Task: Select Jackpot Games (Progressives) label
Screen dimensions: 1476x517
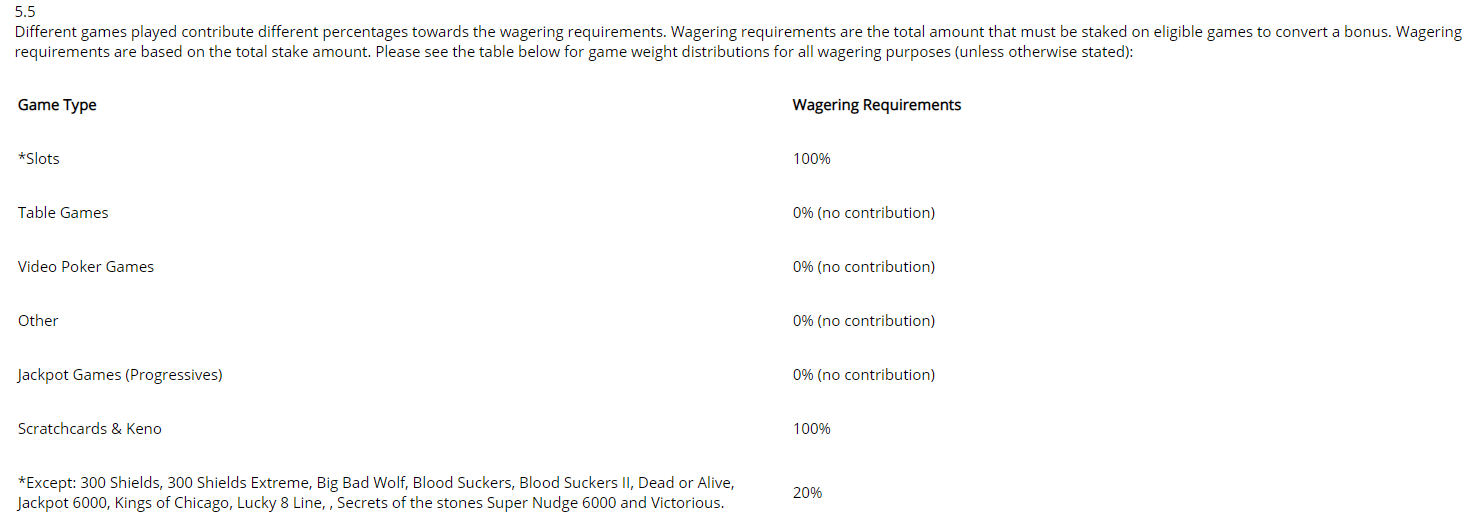Action: pyautogui.click(x=120, y=375)
